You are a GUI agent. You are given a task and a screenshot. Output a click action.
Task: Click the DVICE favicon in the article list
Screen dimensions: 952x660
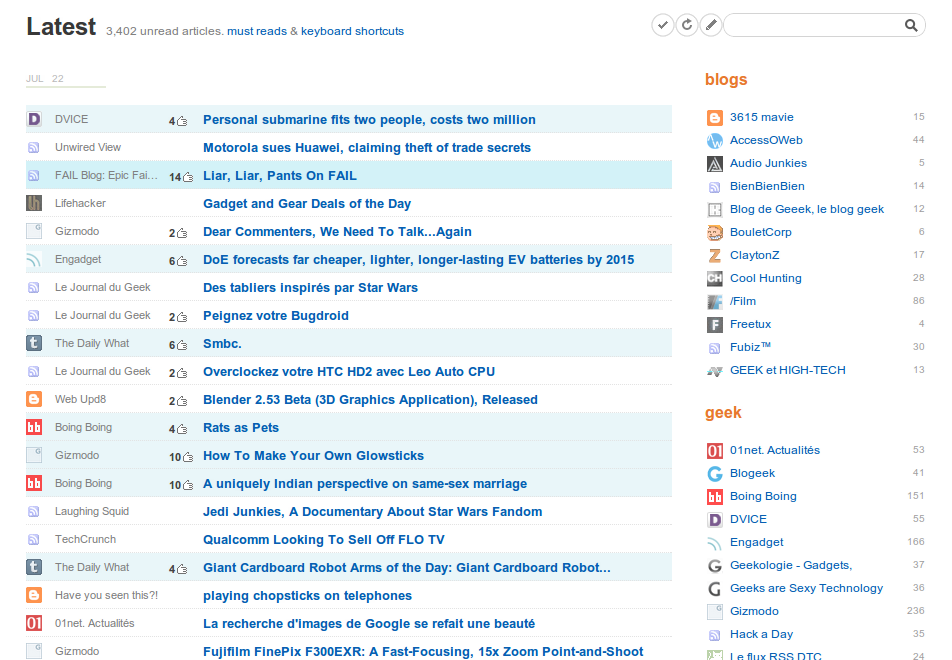pos(34,119)
